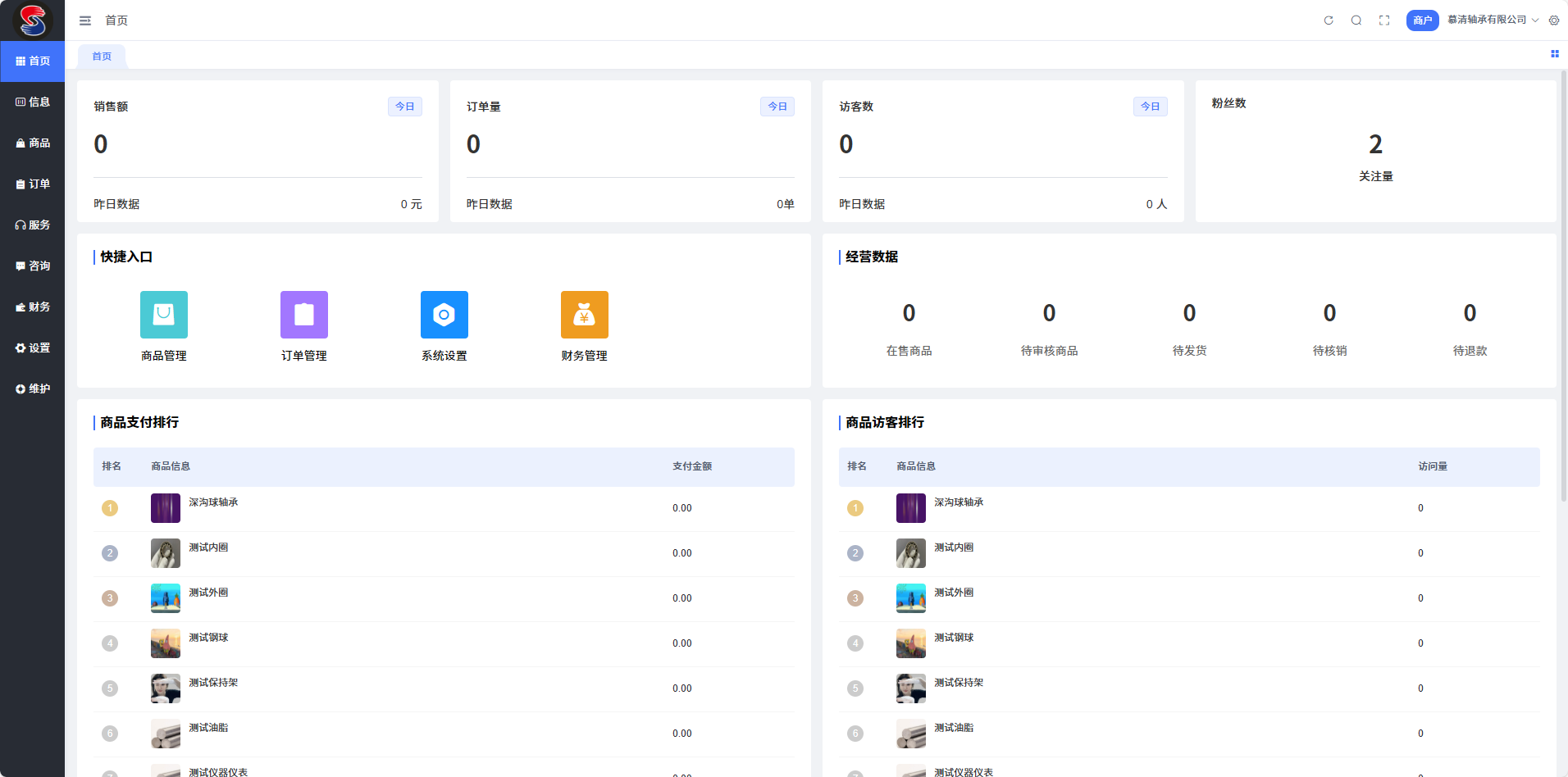Open 财务 in the sidebar menu

[x=33, y=307]
